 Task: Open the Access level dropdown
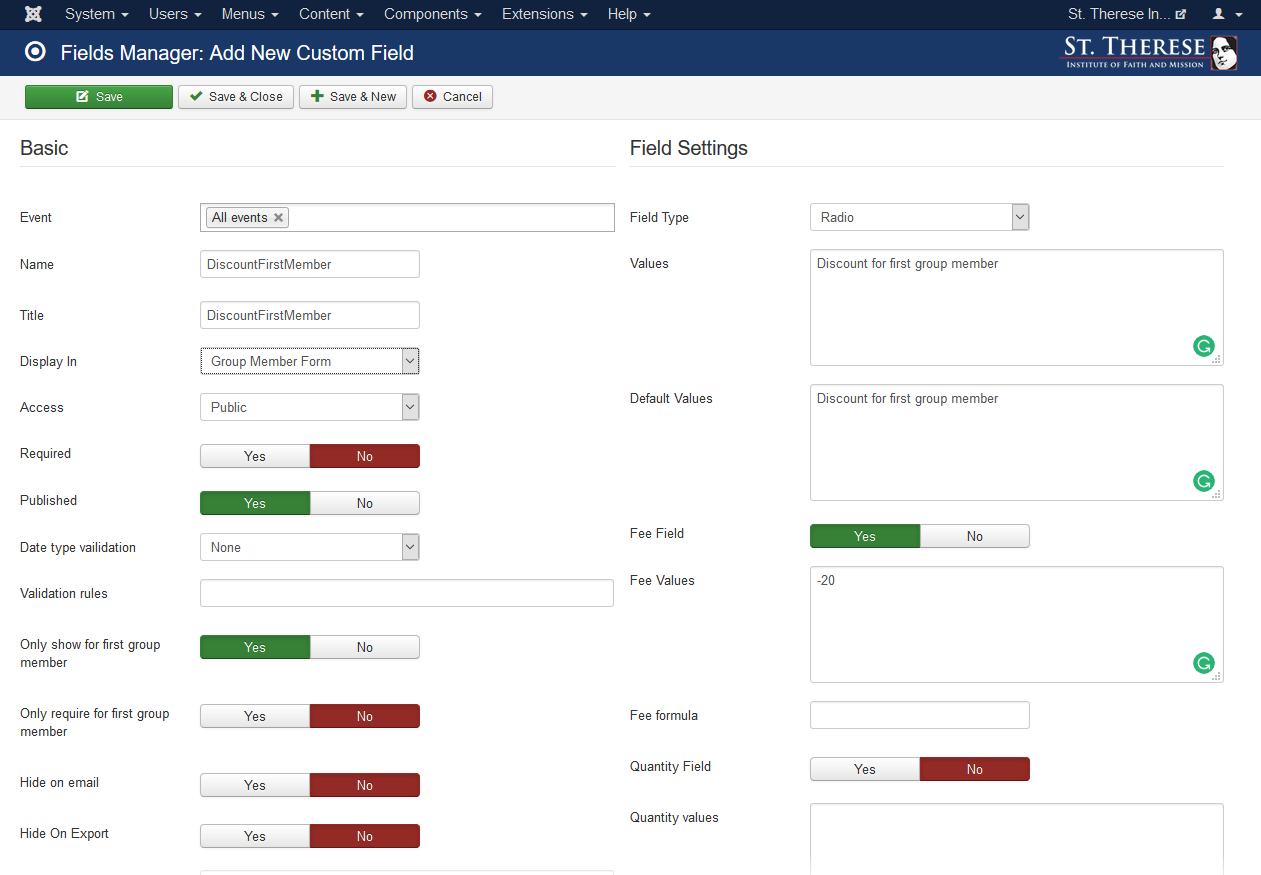coord(309,407)
